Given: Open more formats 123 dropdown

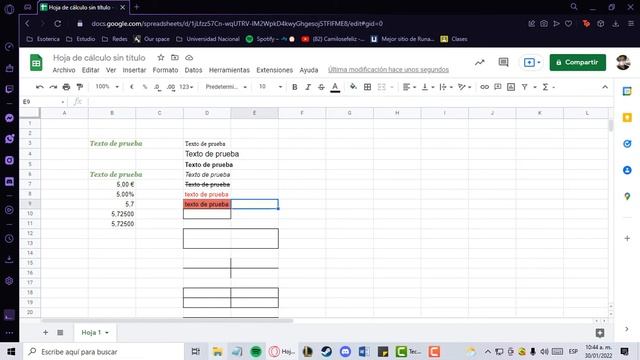Looking at the screenshot, I should pyautogui.click(x=186, y=87).
